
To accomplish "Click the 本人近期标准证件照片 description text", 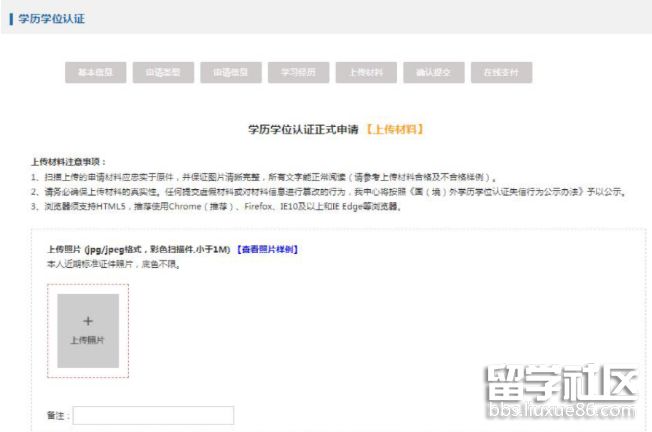I will tap(112, 264).
